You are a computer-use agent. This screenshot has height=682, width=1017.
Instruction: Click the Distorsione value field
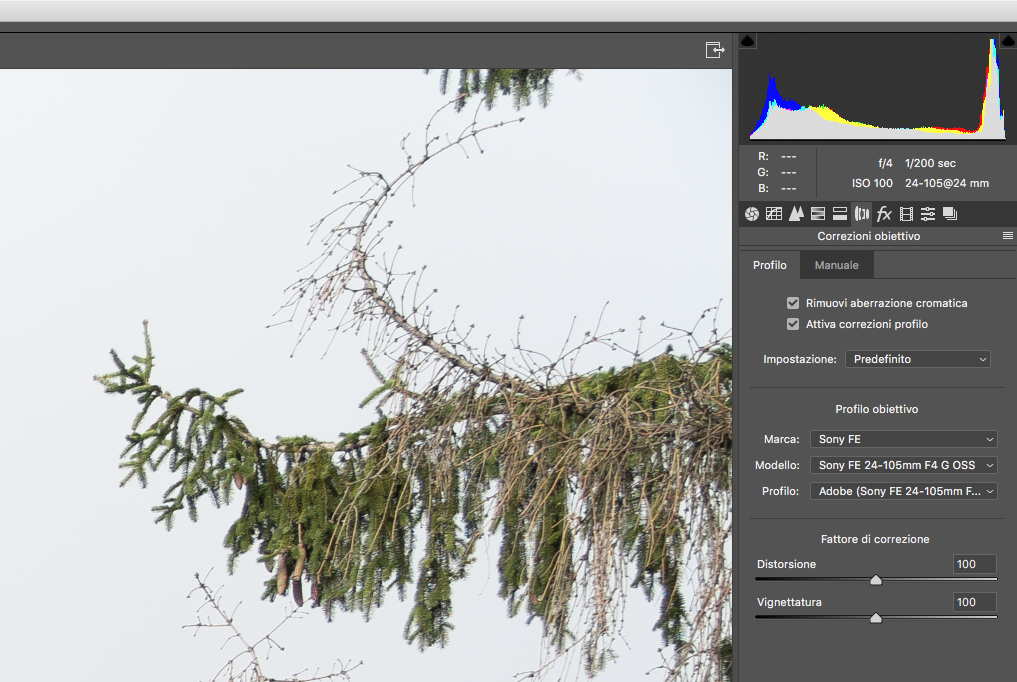pyautogui.click(x=974, y=564)
